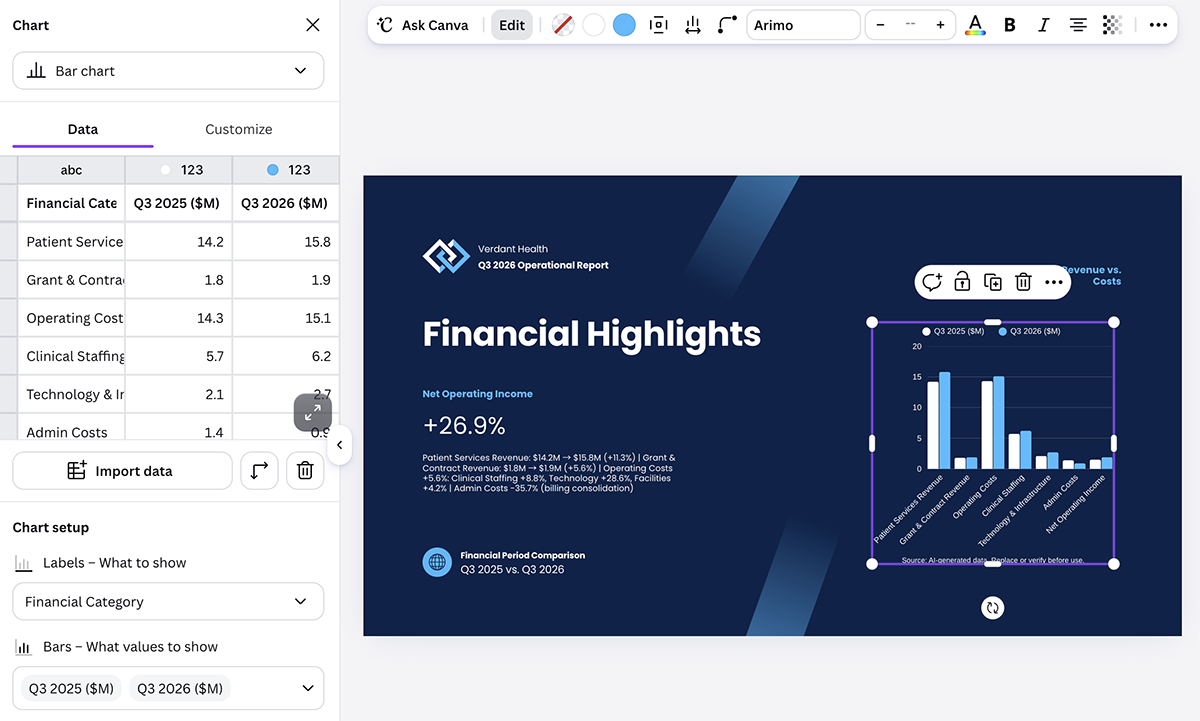Delete the selected chart from the slide
The height and width of the screenshot is (721, 1200).
click(x=1023, y=282)
